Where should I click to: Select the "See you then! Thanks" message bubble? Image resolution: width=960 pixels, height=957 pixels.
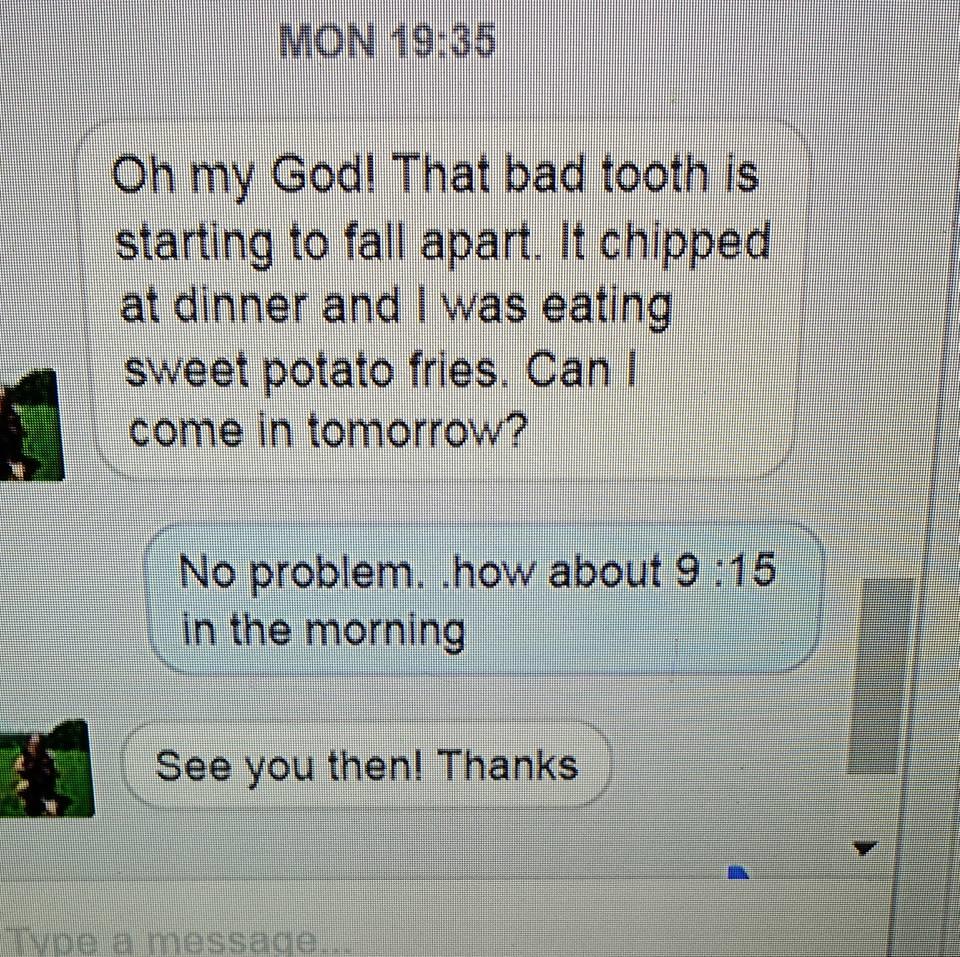367,765
